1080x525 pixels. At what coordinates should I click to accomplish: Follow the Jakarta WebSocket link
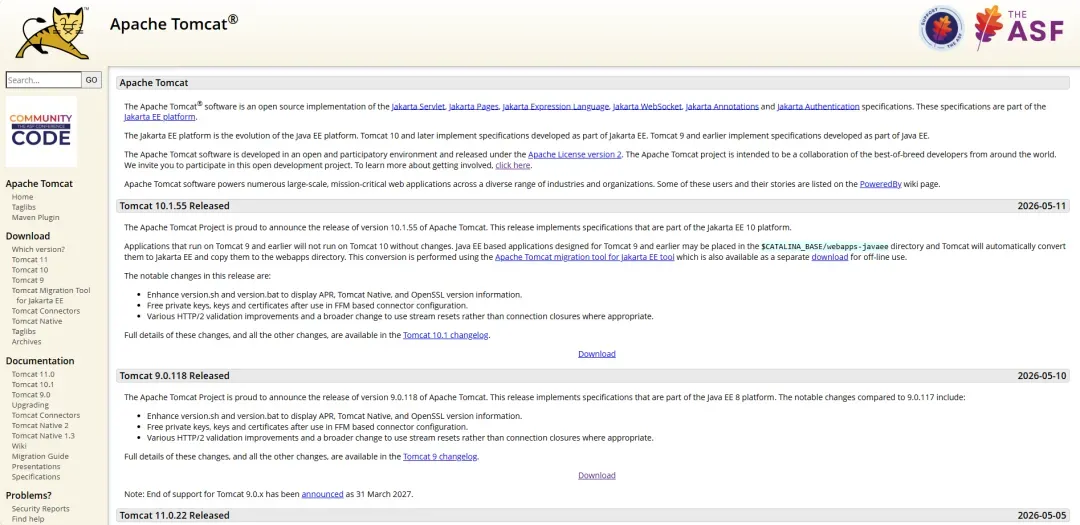coord(647,107)
